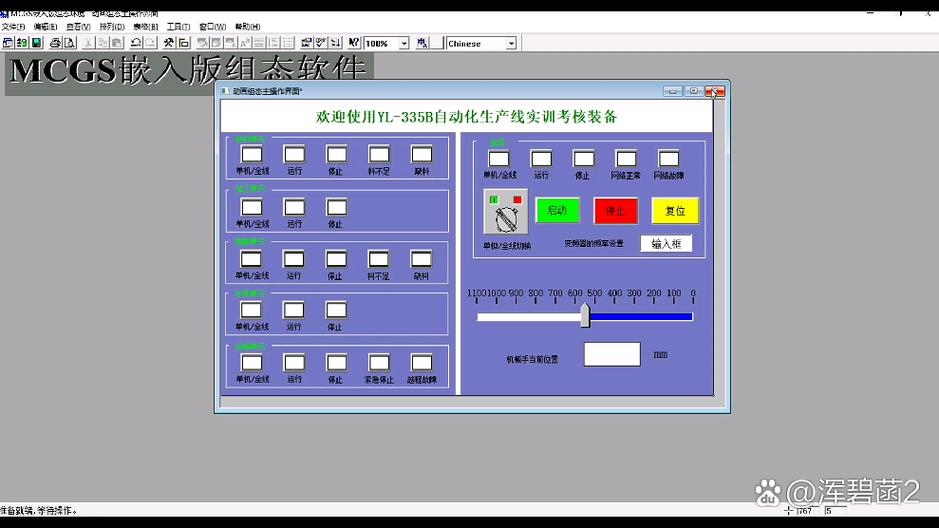
Task: Select 缺料 lamp in top left group
Action: (x=422, y=154)
